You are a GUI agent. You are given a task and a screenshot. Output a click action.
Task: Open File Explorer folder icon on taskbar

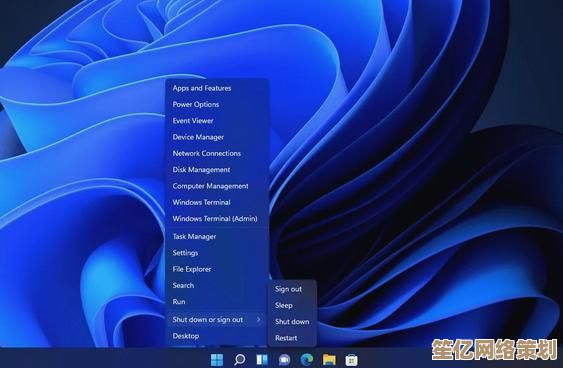(x=329, y=359)
